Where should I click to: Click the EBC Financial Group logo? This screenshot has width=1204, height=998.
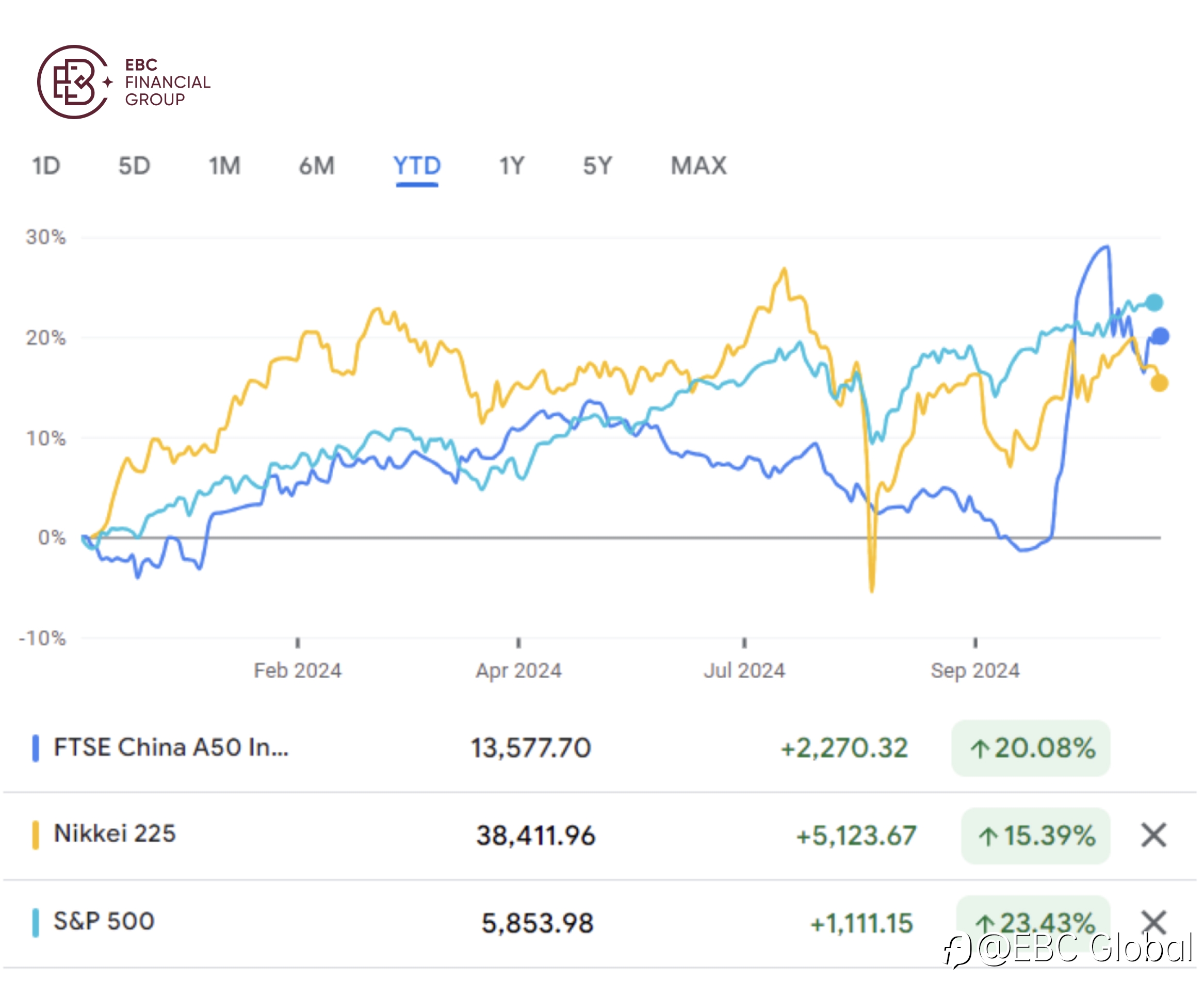coord(124,82)
